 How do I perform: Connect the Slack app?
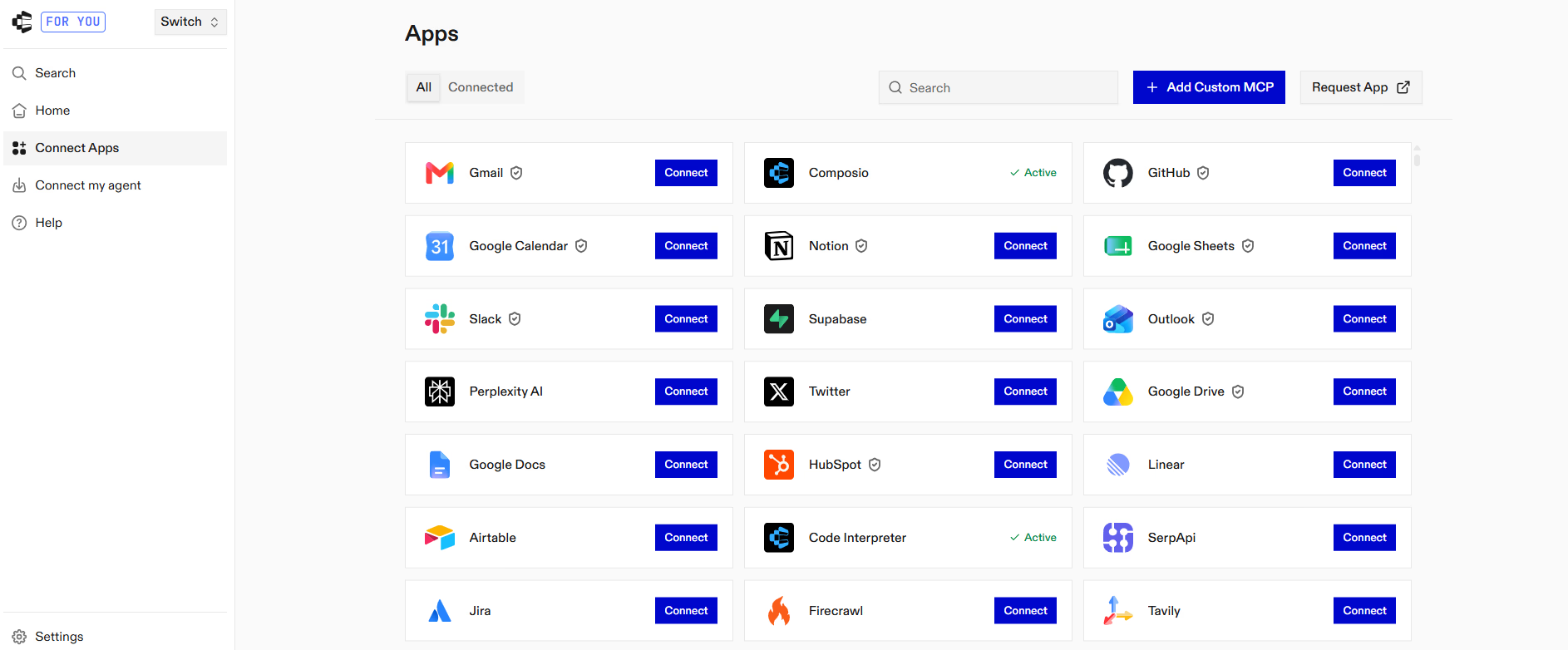tap(686, 319)
